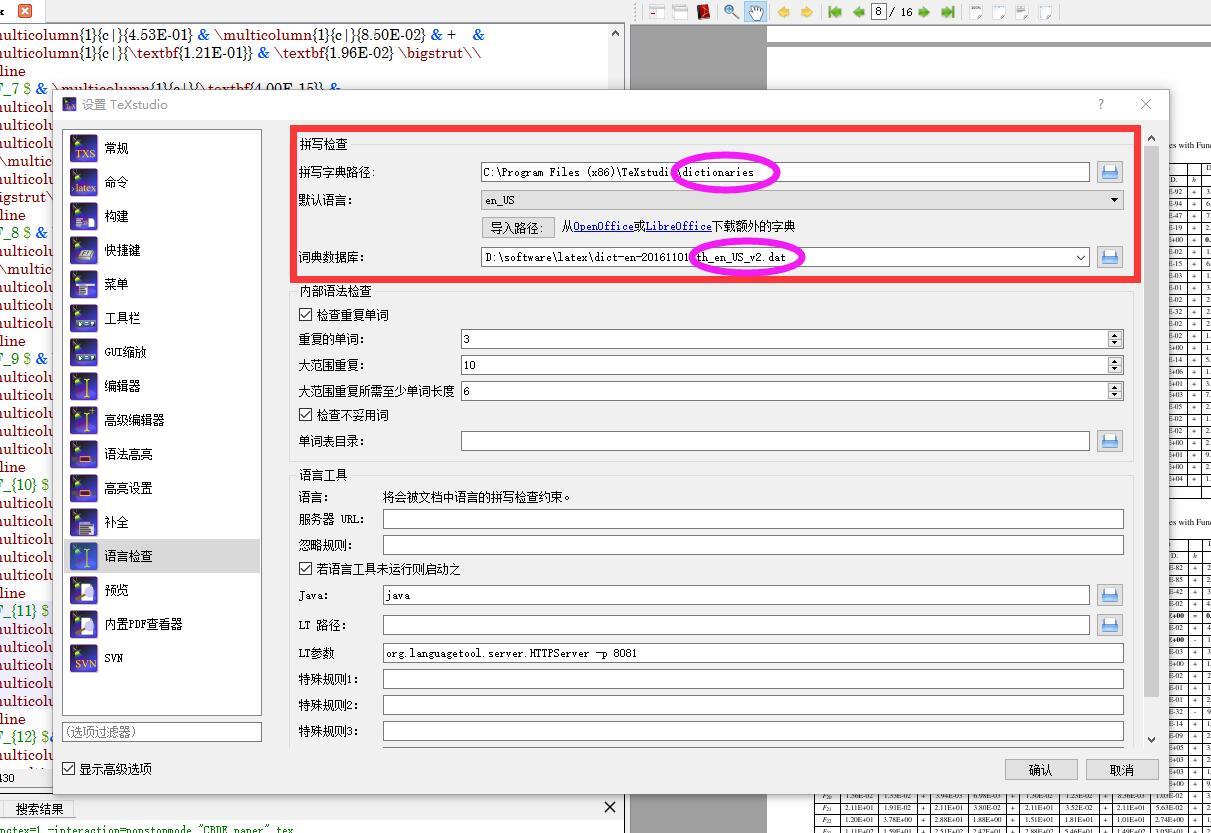Screen dimensions: 1211x833
Task: Toggle 检查重复单词 checkbox
Action: point(306,315)
